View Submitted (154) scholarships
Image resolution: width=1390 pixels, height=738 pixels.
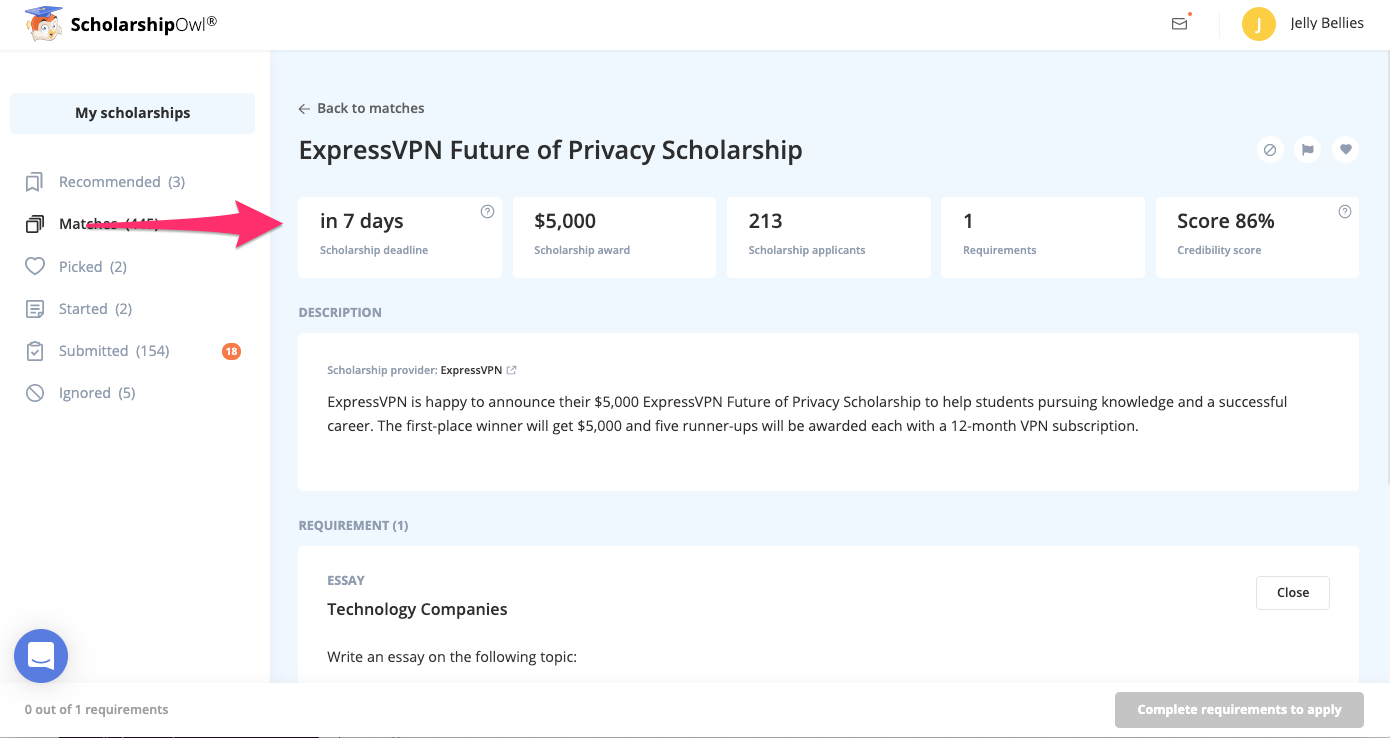(x=97, y=351)
